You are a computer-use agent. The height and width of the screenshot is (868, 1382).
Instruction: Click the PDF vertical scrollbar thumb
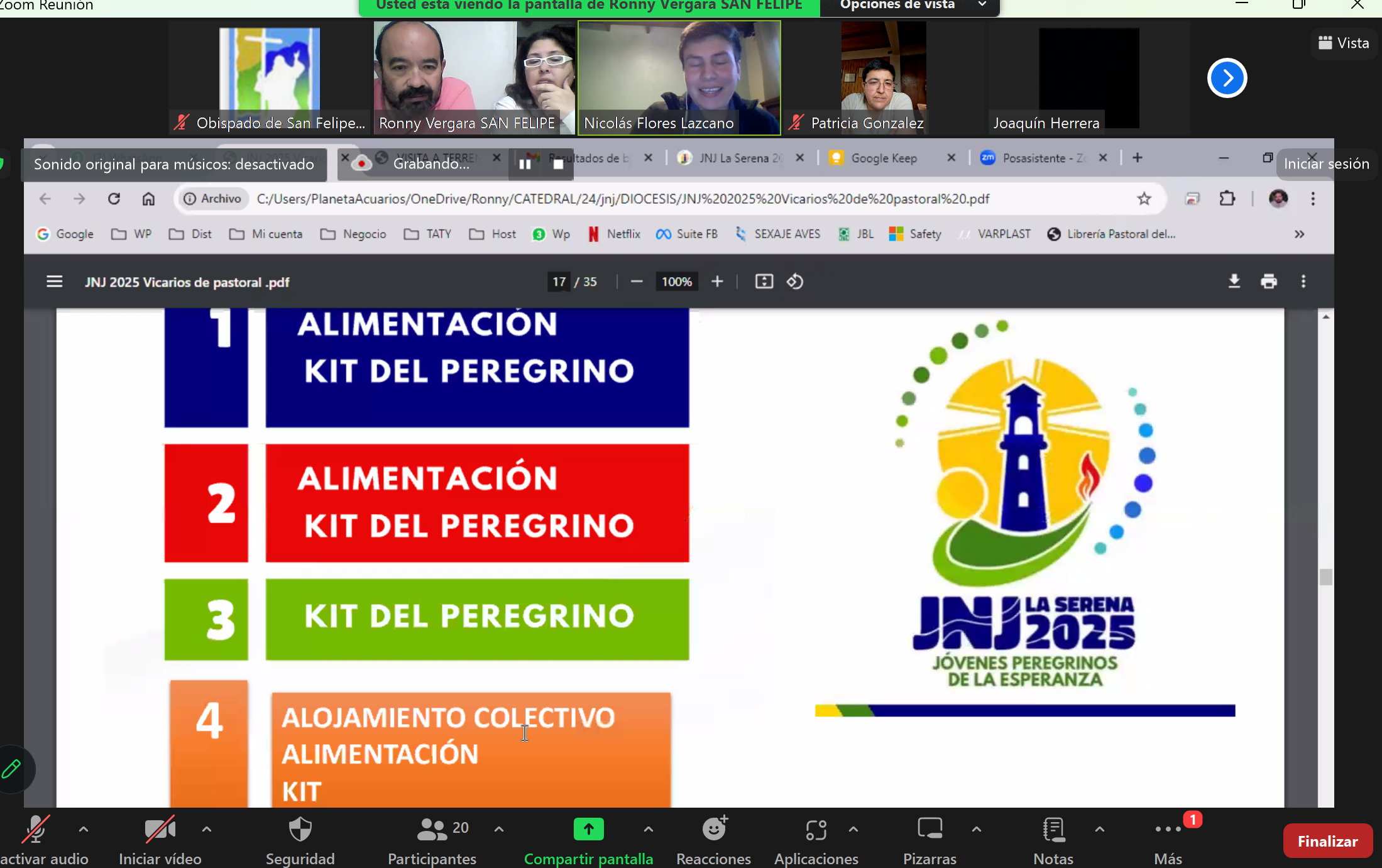coord(1325,577)
